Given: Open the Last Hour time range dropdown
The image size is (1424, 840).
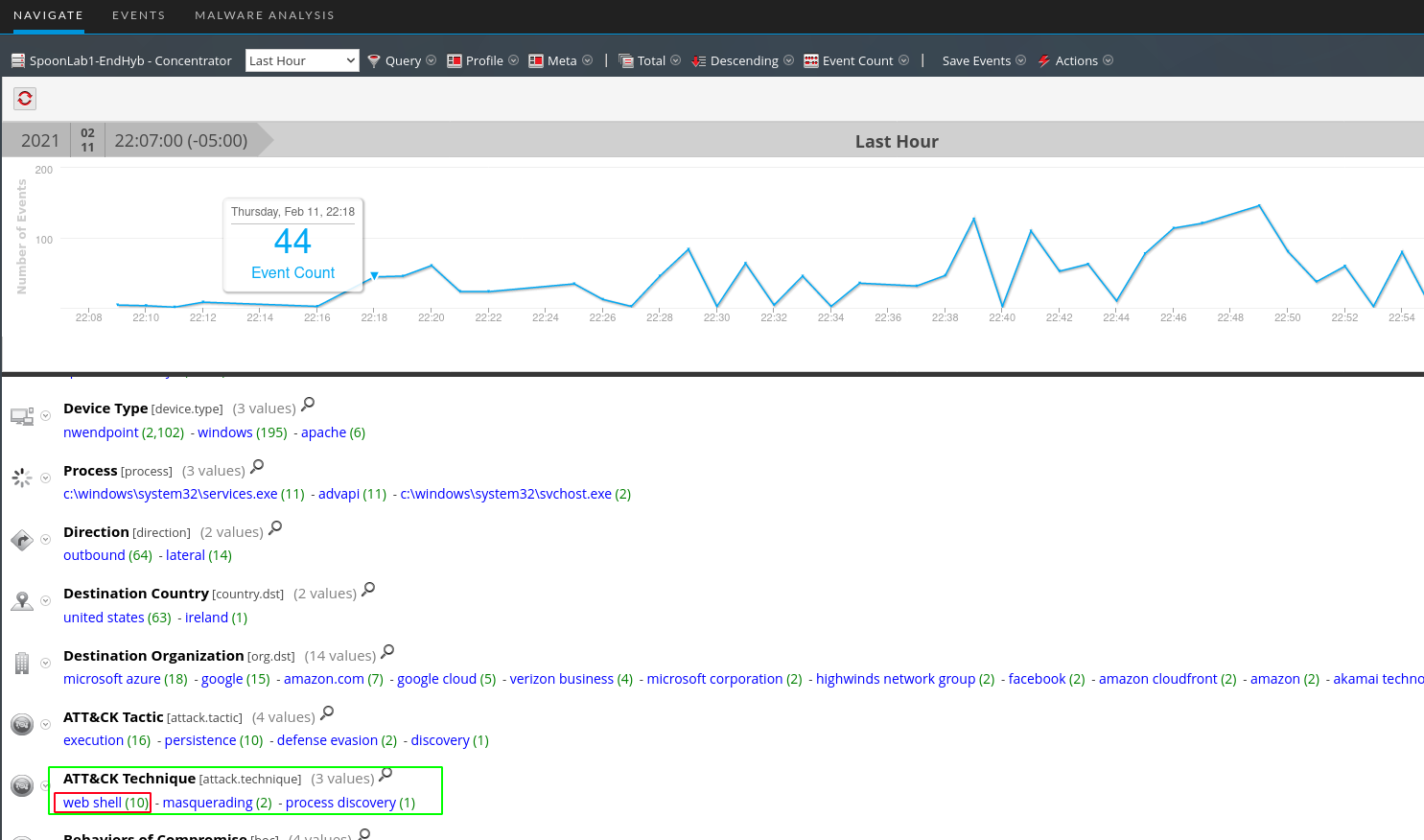Looking at the screenshot, I should [302, 59].
